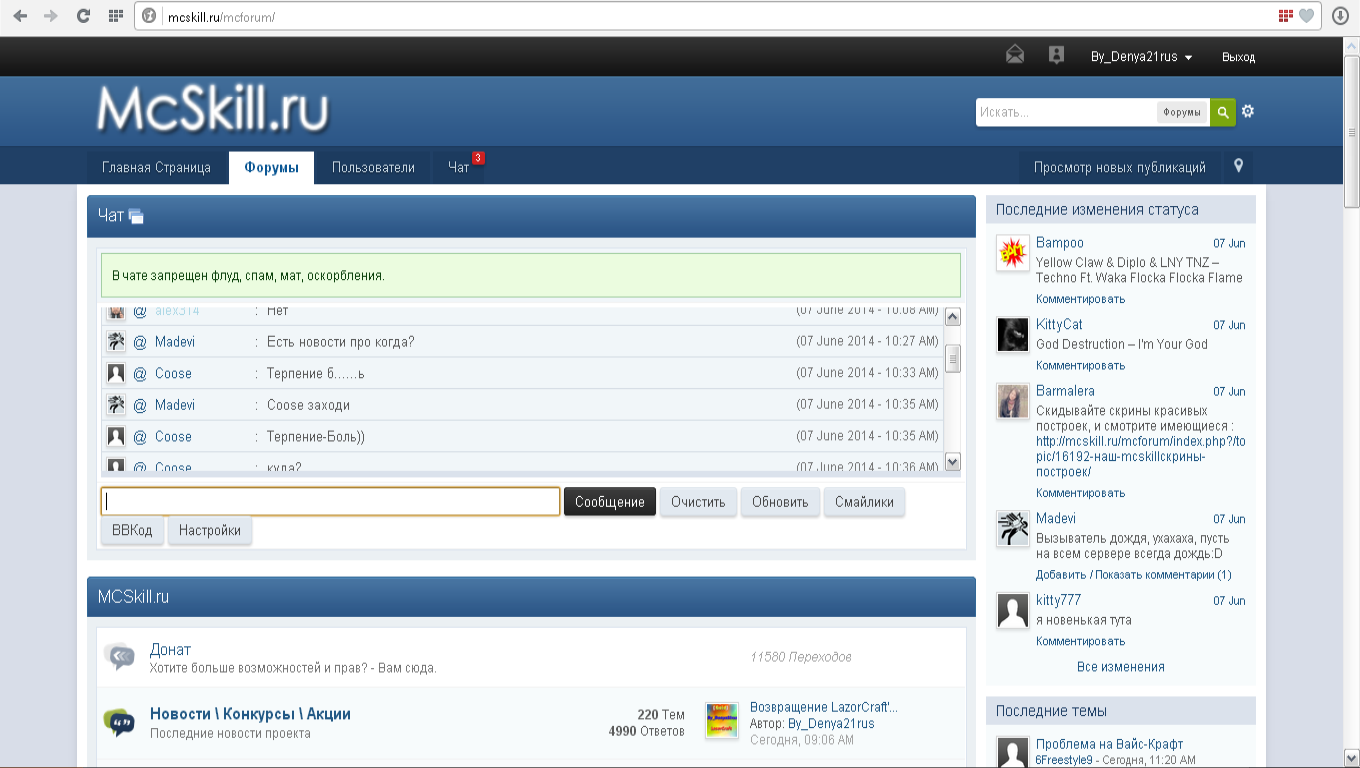Open Bampoo's avatar in status updates
The height and width of the screenshot is (768, 1360).
tap(1013, 254)
